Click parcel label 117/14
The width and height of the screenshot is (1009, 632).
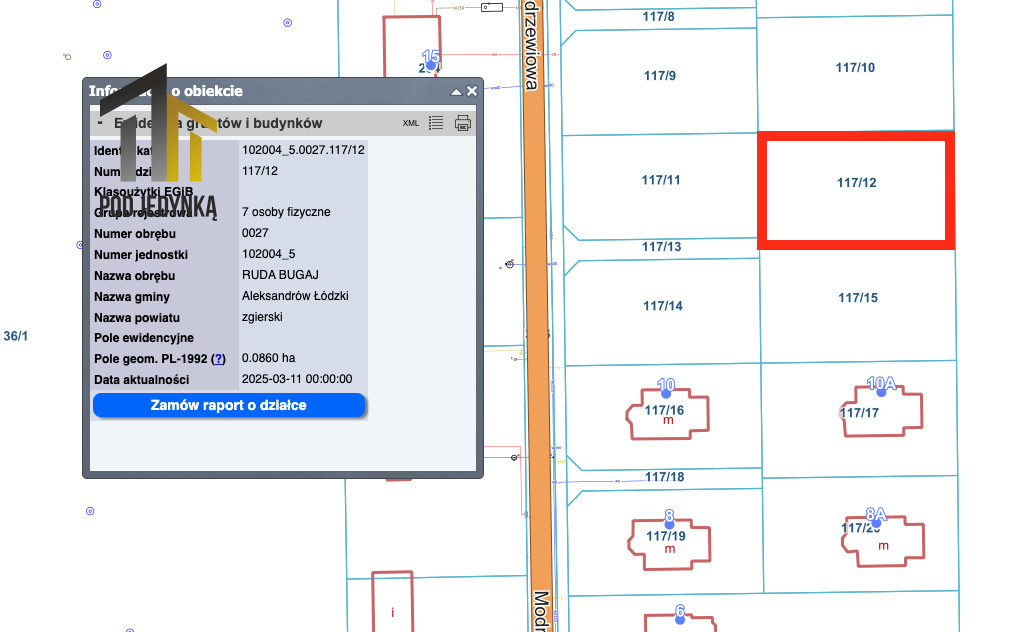tap(663, 306)
